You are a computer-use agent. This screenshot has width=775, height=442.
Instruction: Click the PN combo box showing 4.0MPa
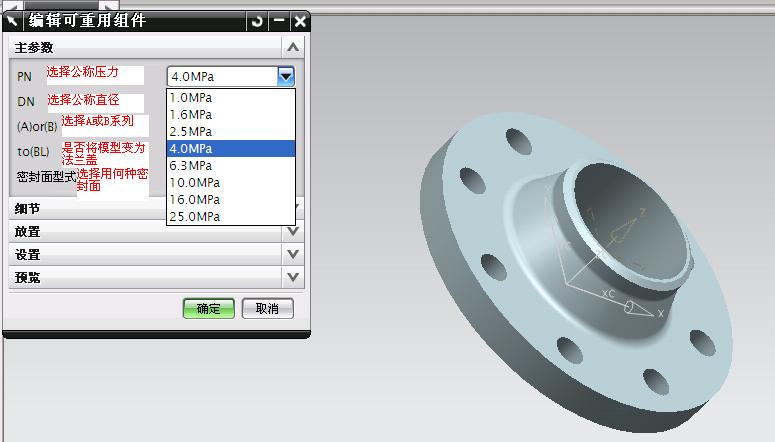click(231, 77)
